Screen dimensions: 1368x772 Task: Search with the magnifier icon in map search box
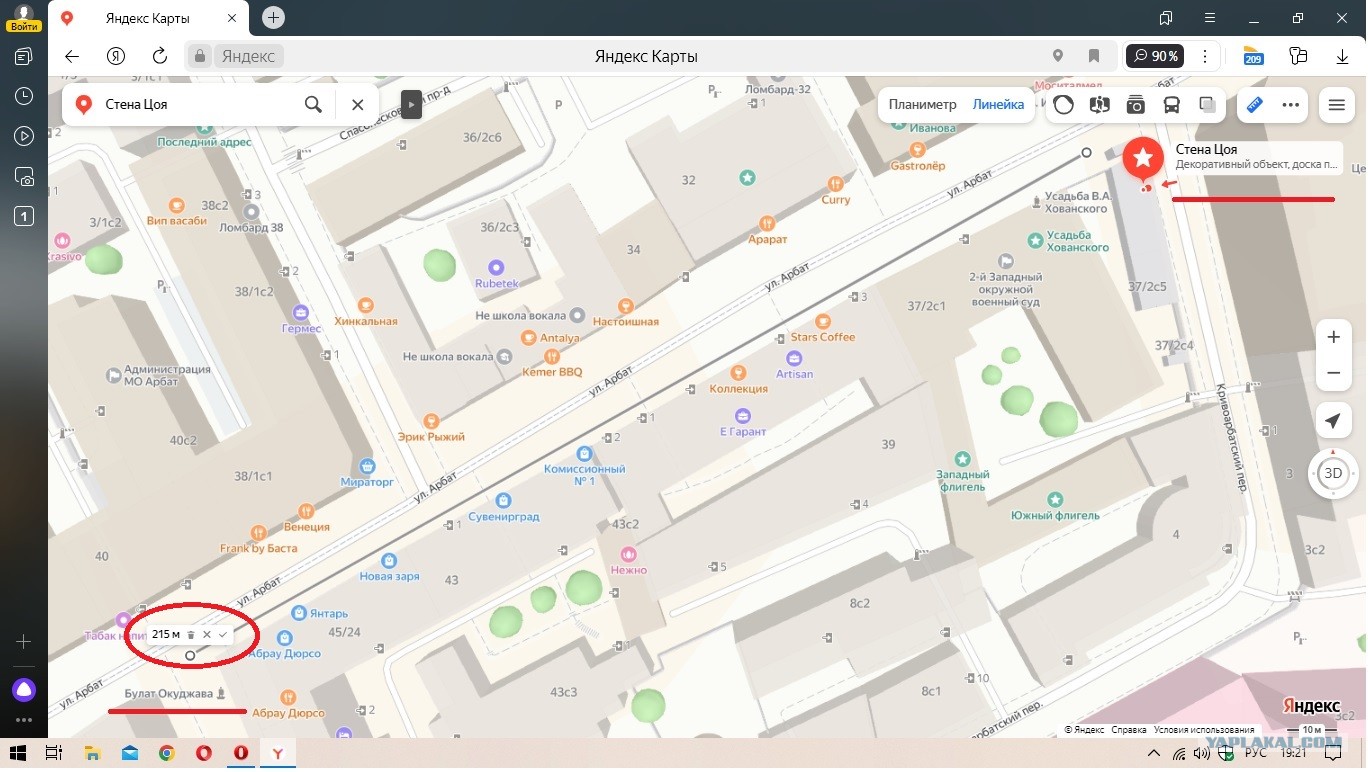click(x=313, y=104)
